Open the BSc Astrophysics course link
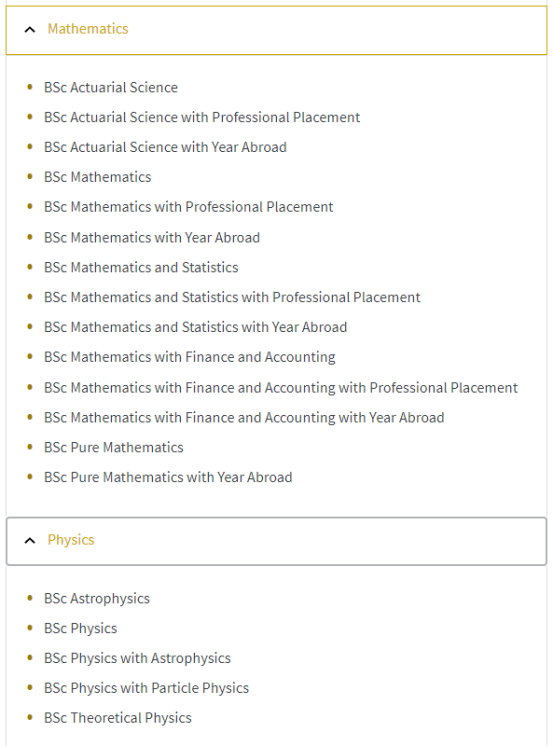The height and width of the screenshot is (747, 554). [x=97, y=599]
